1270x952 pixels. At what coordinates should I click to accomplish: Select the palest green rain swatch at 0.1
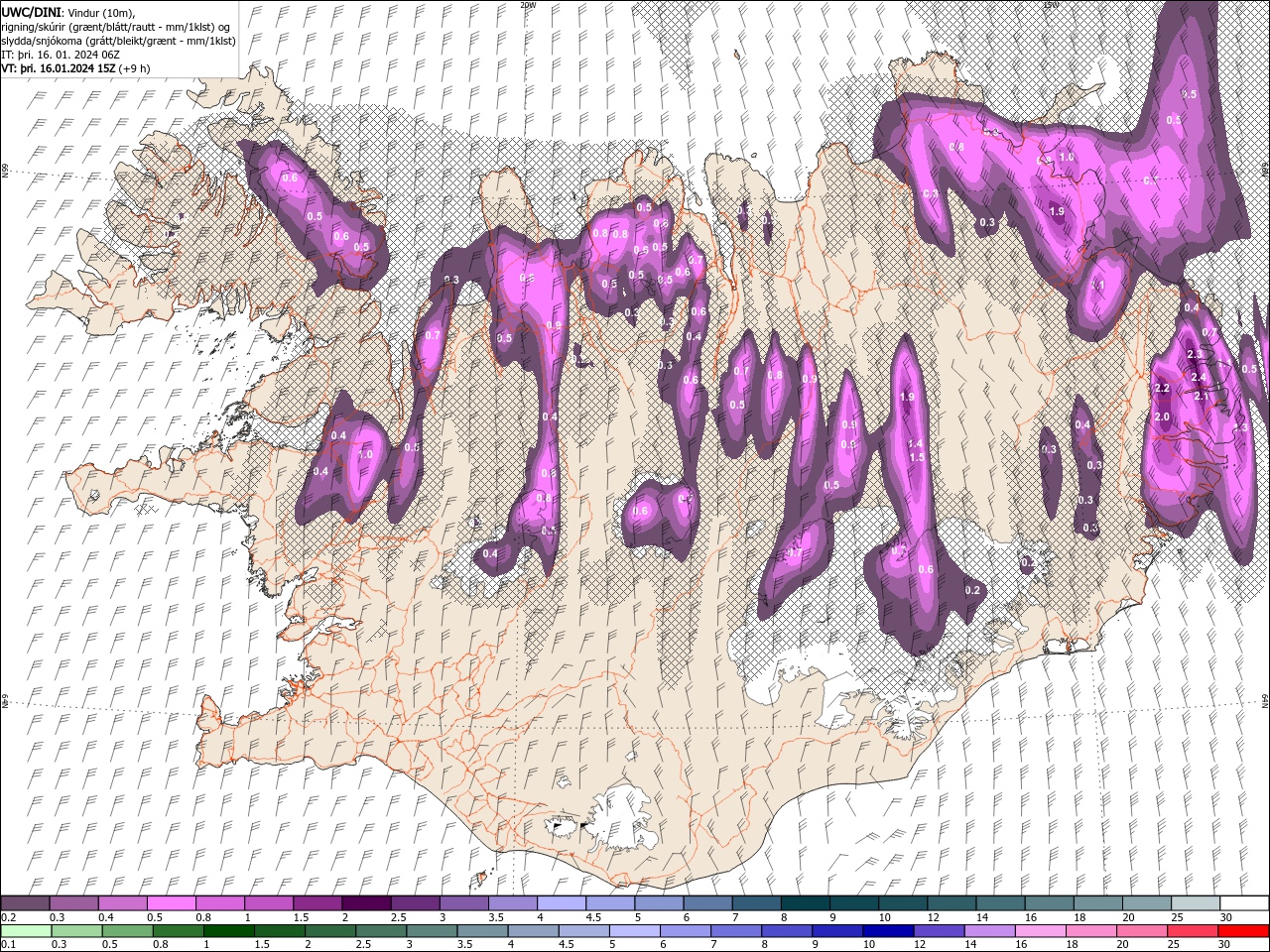(26, 931)
